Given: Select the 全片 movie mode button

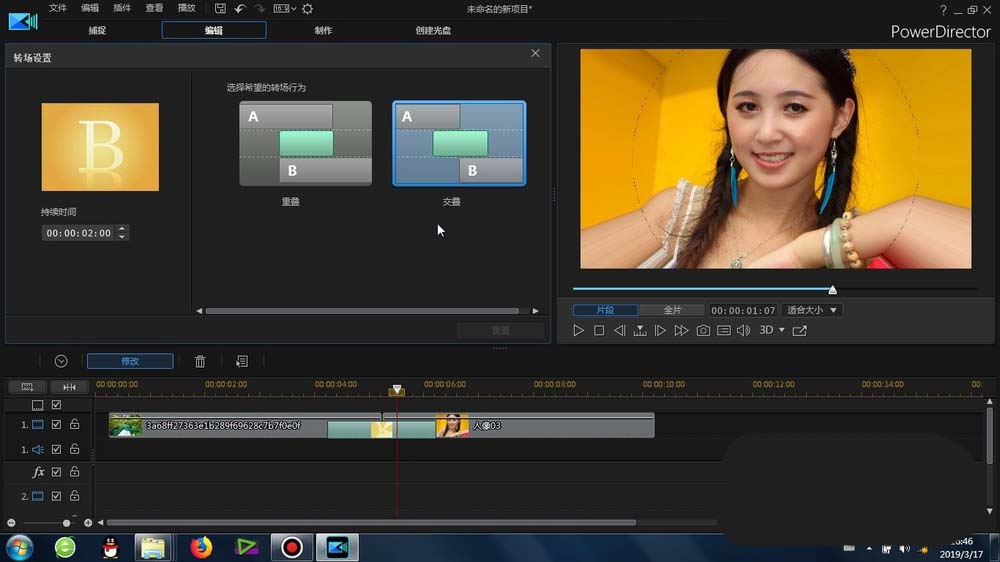Looking at the screenshot, I should pyautogui.click(x=672, y=310).
